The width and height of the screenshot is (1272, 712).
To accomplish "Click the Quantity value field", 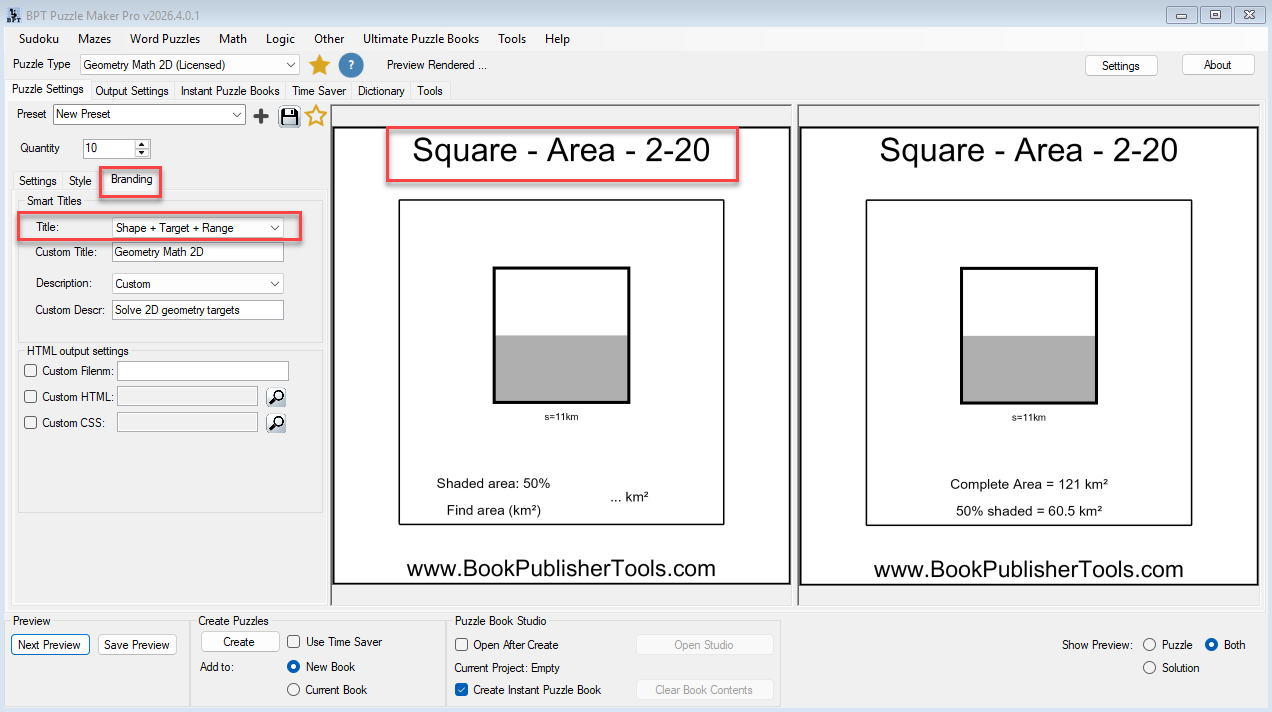I will click(x=108, y=148).
